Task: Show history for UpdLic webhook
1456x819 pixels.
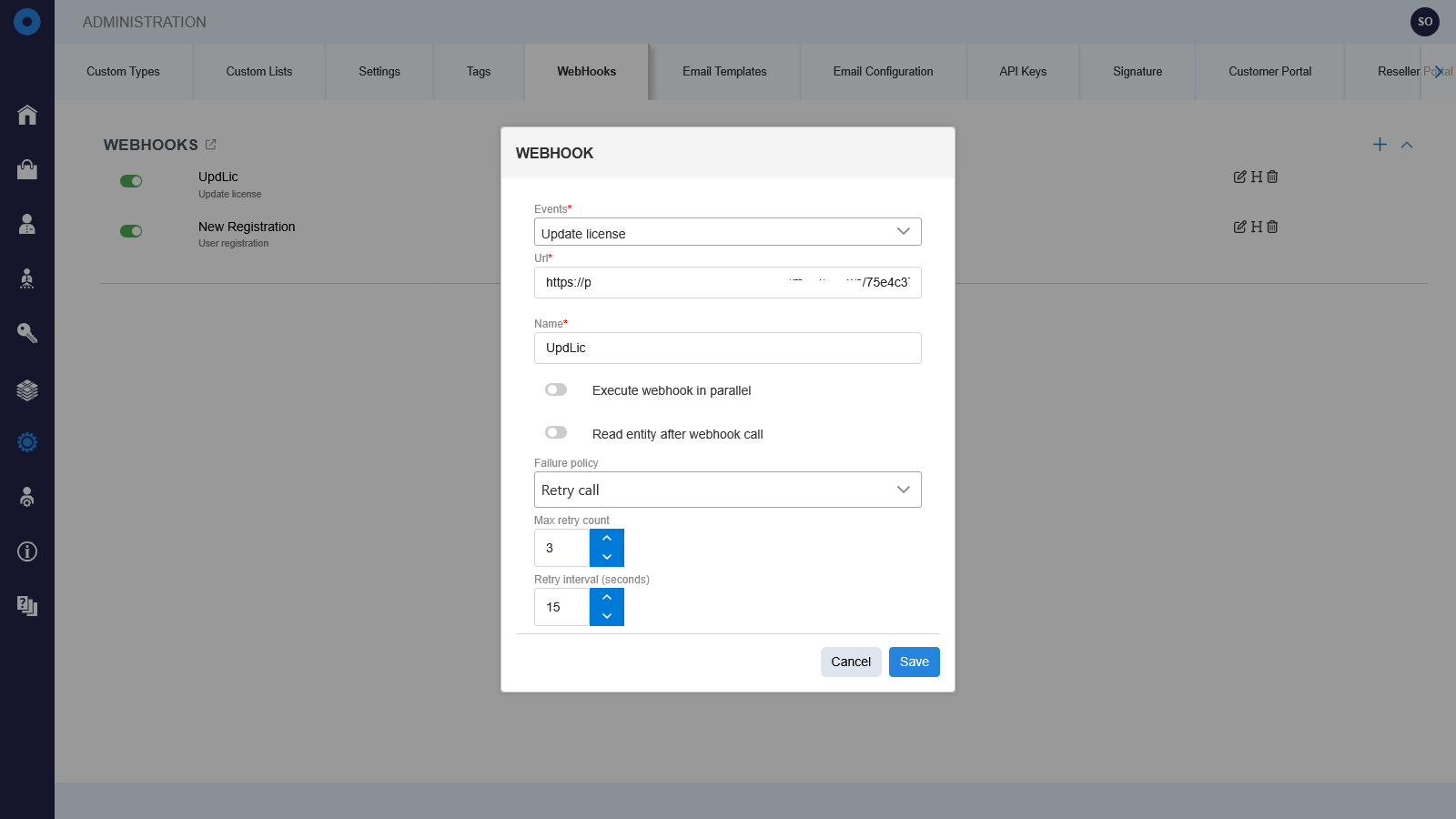Action: pyautogui.click(x=1257, y=177)
